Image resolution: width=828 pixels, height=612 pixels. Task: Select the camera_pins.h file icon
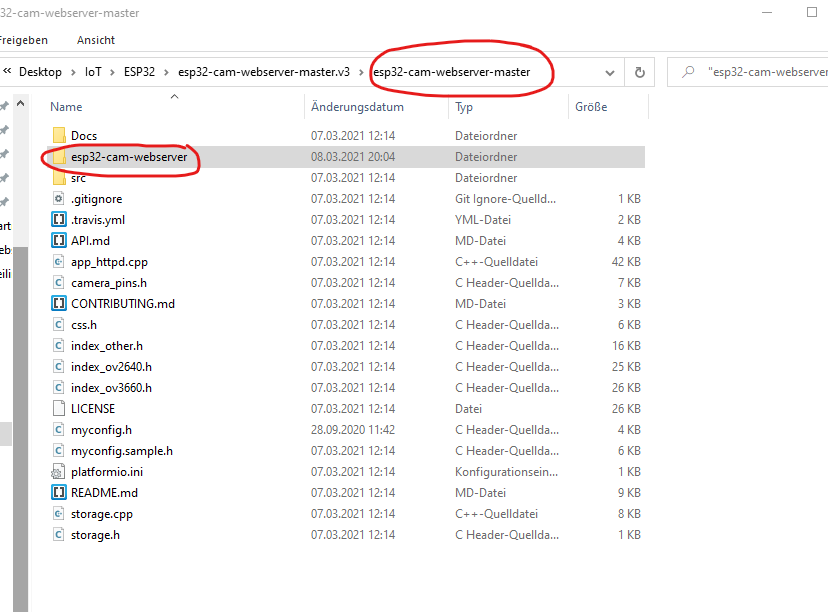59,283
